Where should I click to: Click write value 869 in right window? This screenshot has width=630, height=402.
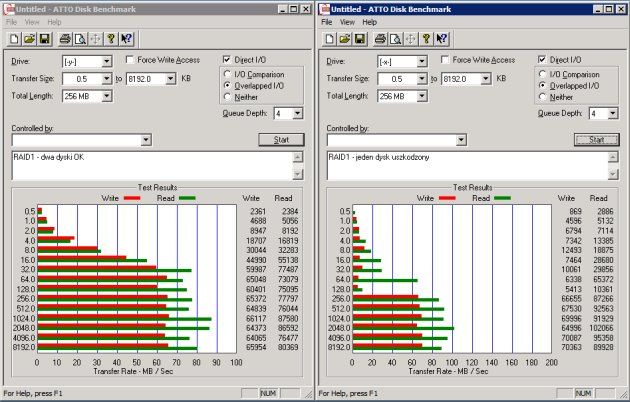575,211
